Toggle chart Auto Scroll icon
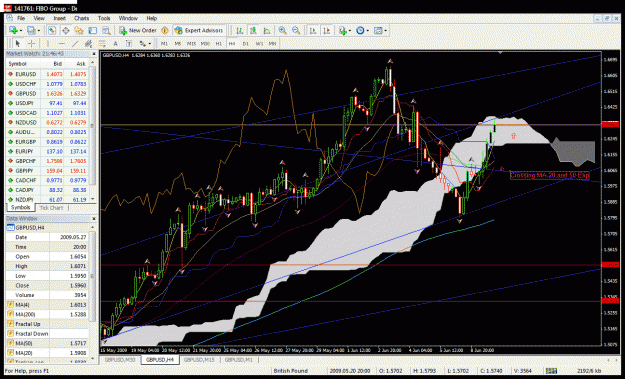The width and height of the screenshot is (625, 379). (x=313, y=30)
